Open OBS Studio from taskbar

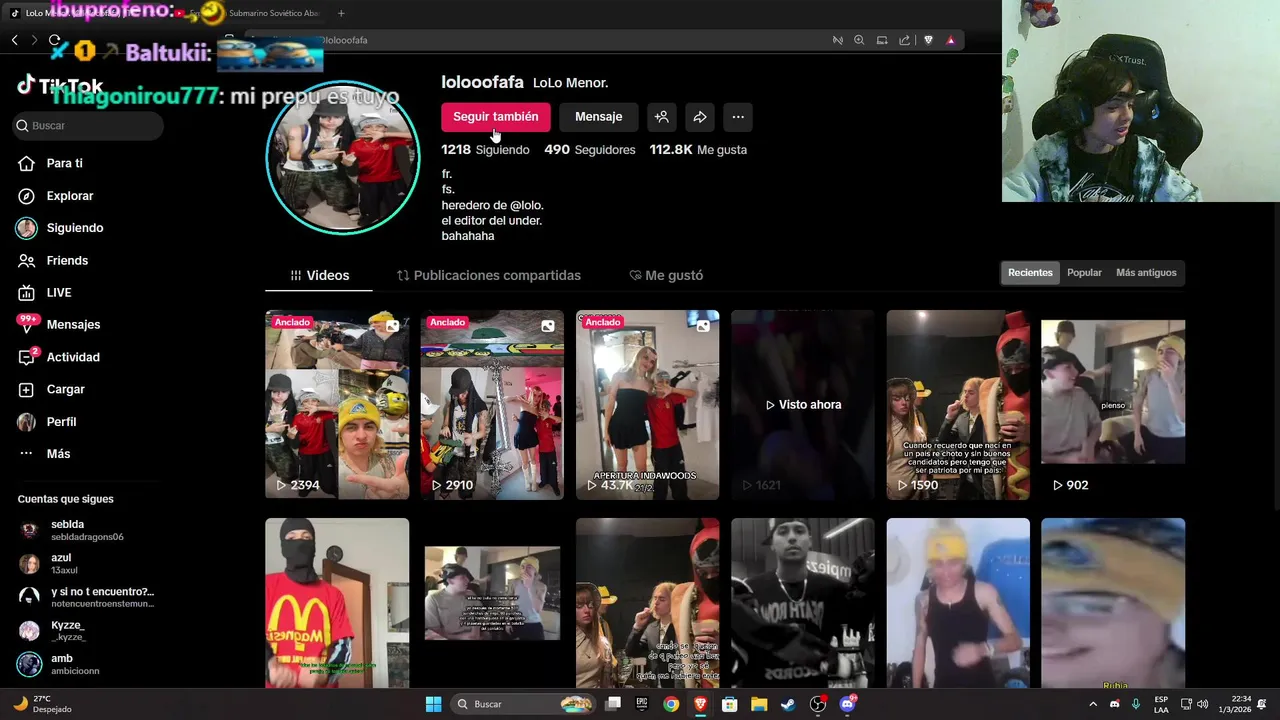[x=818, y=704]
